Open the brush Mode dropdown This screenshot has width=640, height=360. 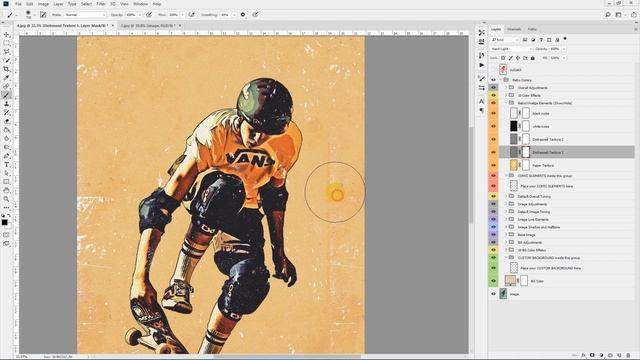click(85, 15)
